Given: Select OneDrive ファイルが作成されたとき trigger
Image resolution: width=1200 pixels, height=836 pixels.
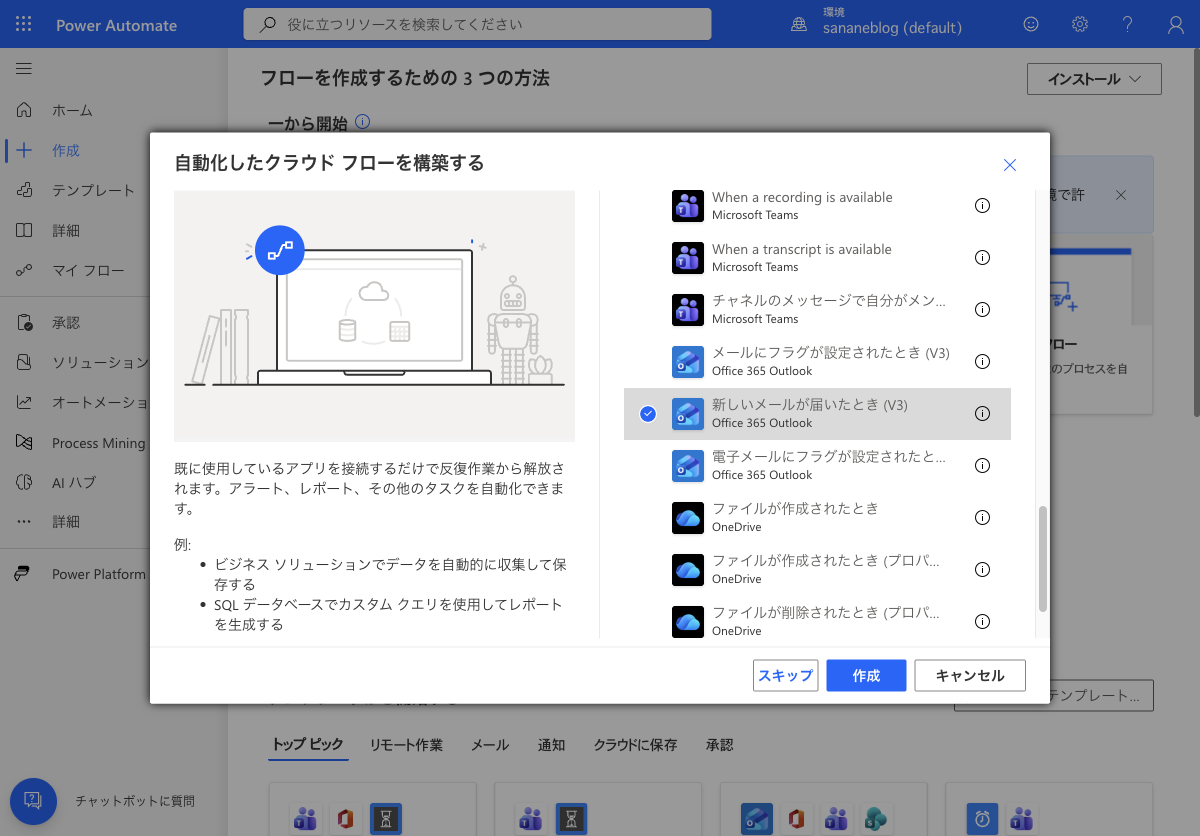Looking at the screenshot, I should pos(817,517).
